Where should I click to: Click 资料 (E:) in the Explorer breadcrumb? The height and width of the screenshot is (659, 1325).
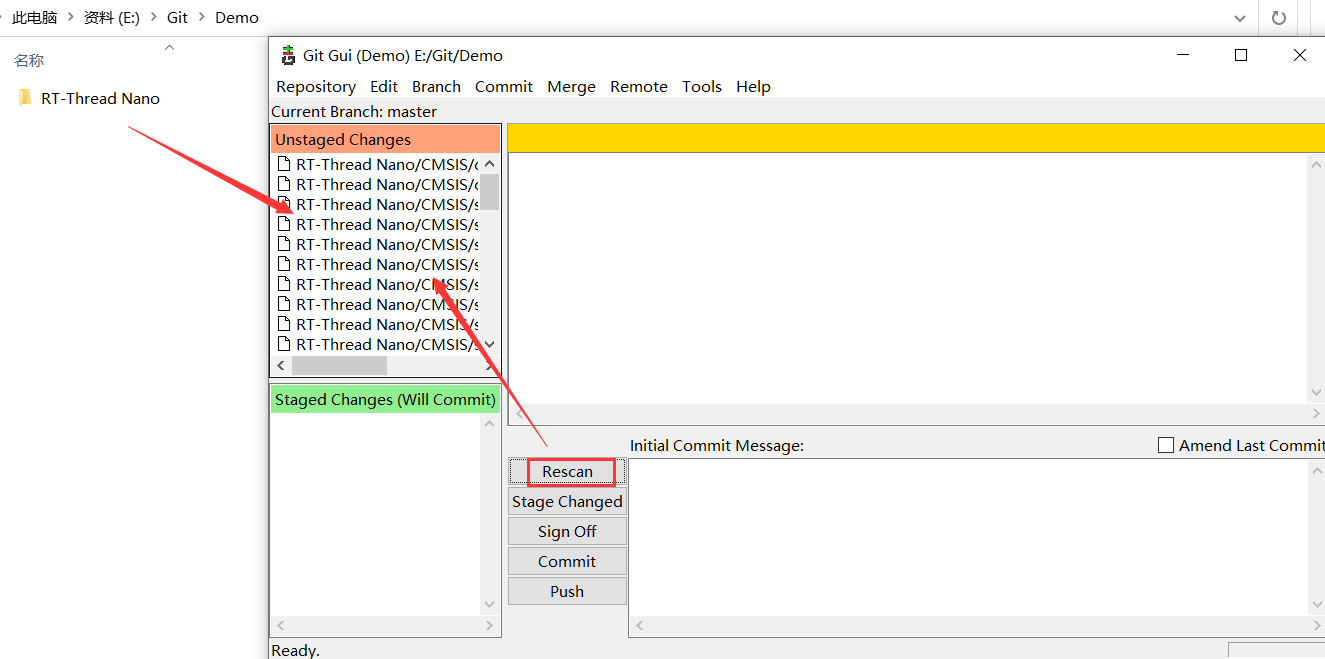click(112, 18)
